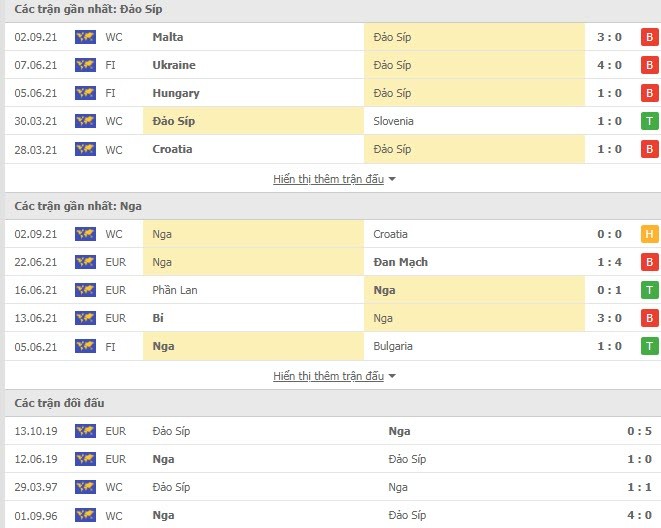661x528 pixels.
Task: Select the Các trận gần nhất: Nga header
Action: coord(78,206)
